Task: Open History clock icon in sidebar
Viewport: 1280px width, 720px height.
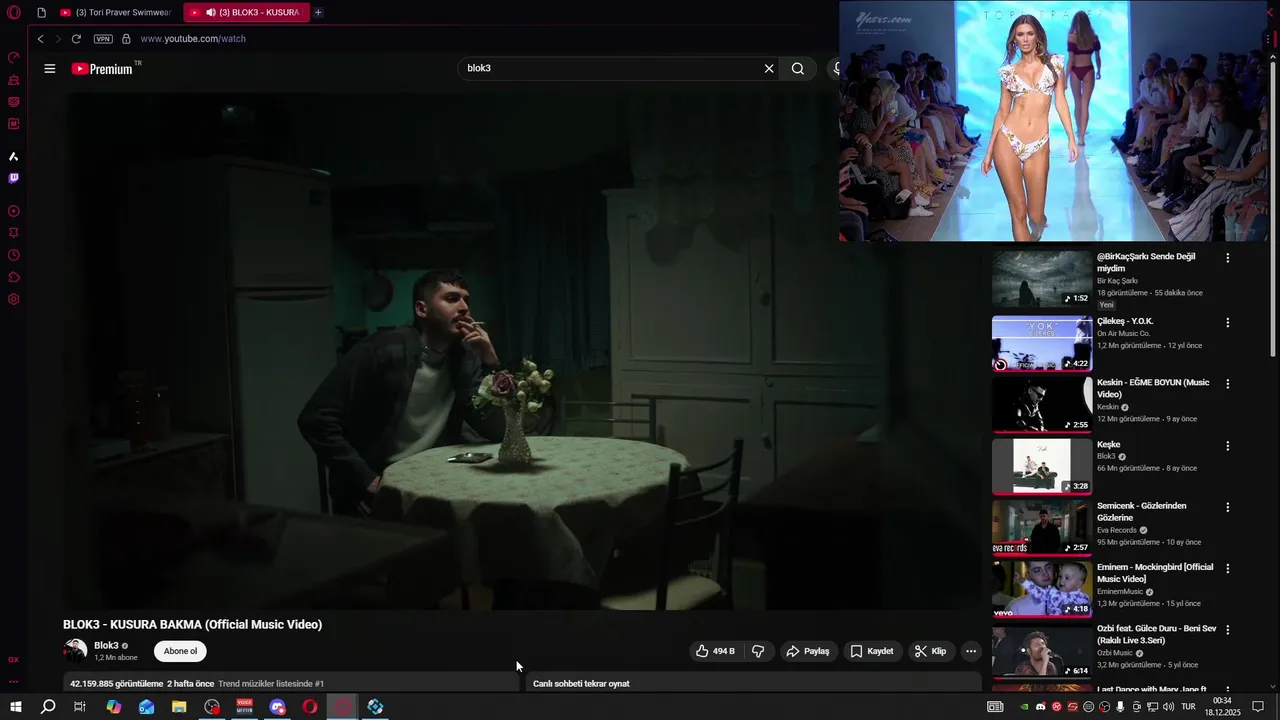Action: pos(14,255)
